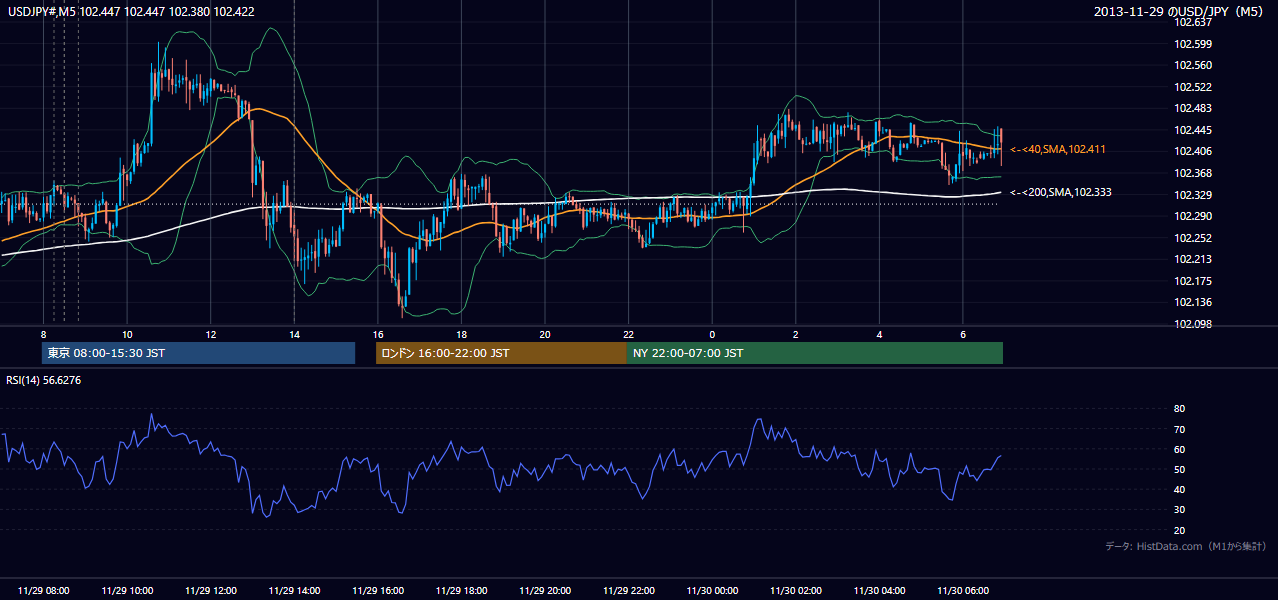The image size is (1278, 600).
Task: Click the 11/29 20:00 time label
Action: pyautogui.click(x=545, y=591)
